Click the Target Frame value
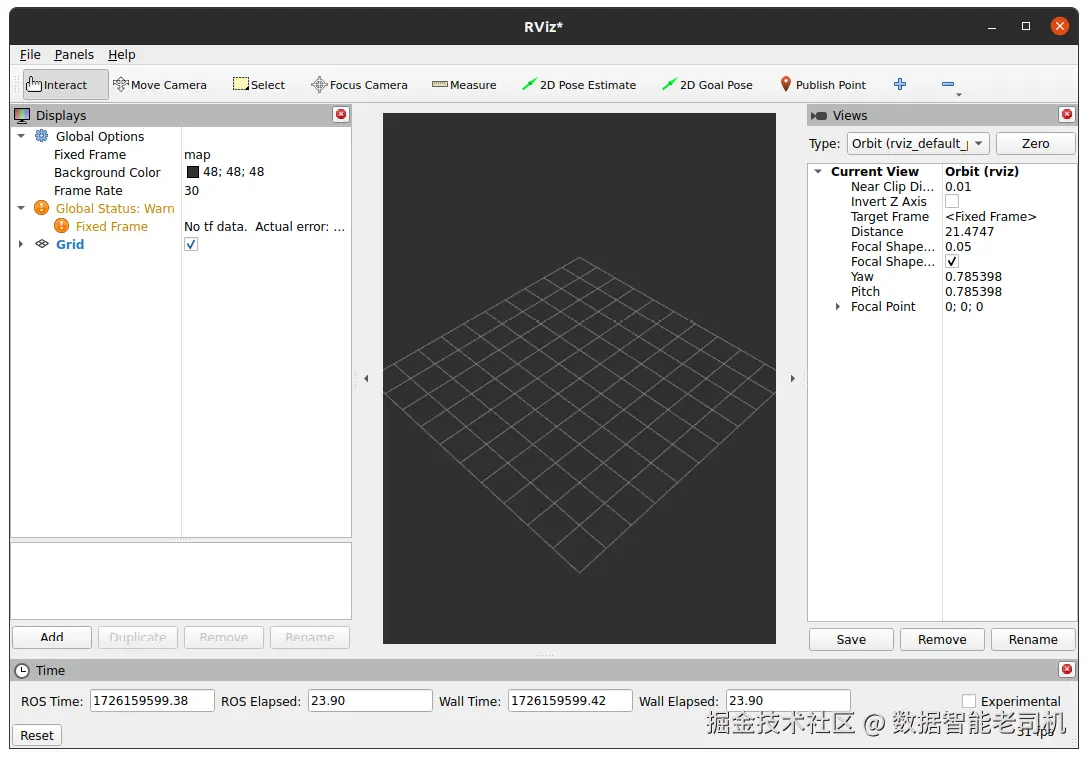Screen dimensions: 1088x758 click(991, 217)
